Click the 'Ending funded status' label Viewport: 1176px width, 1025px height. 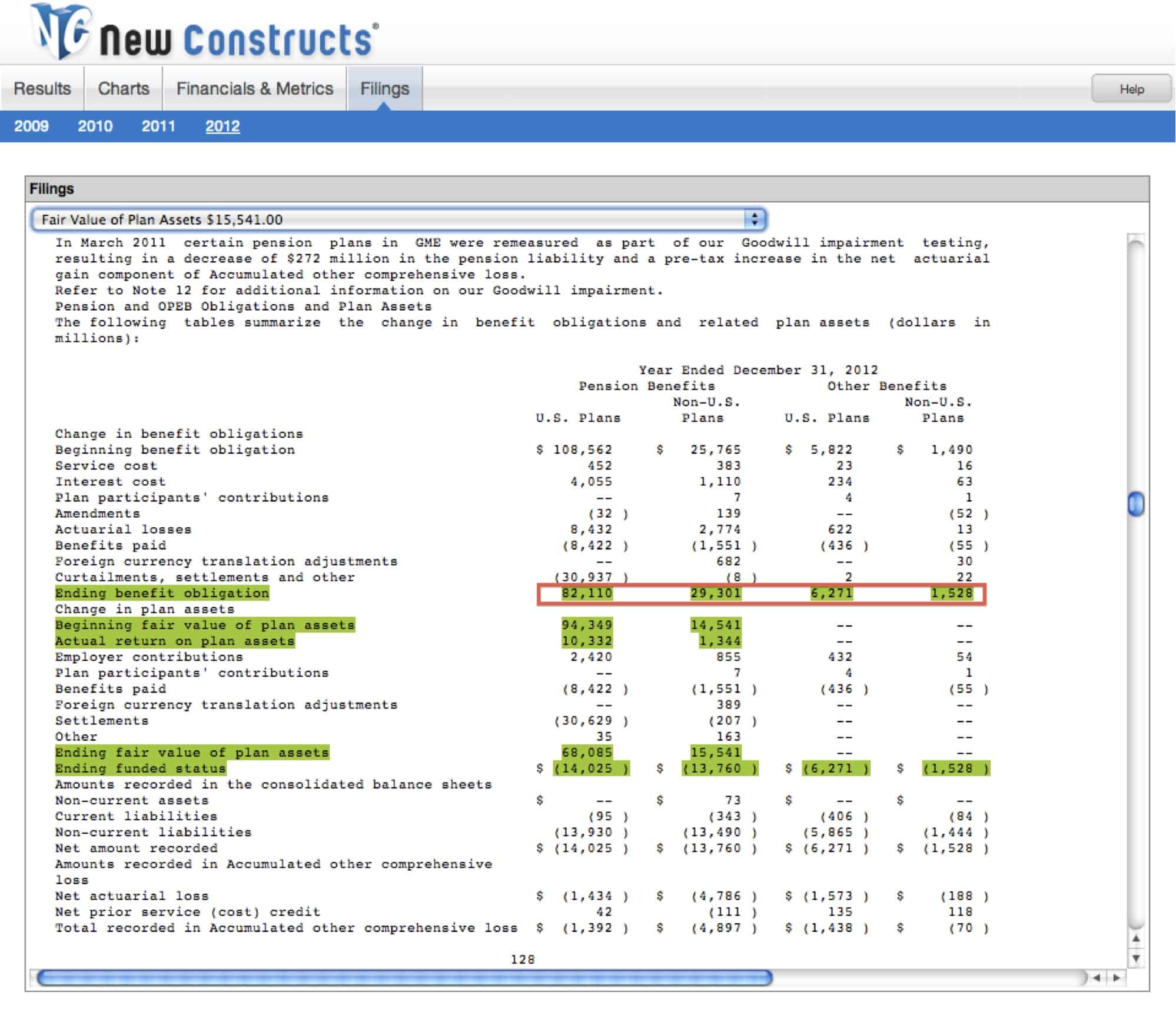point(140,768)
